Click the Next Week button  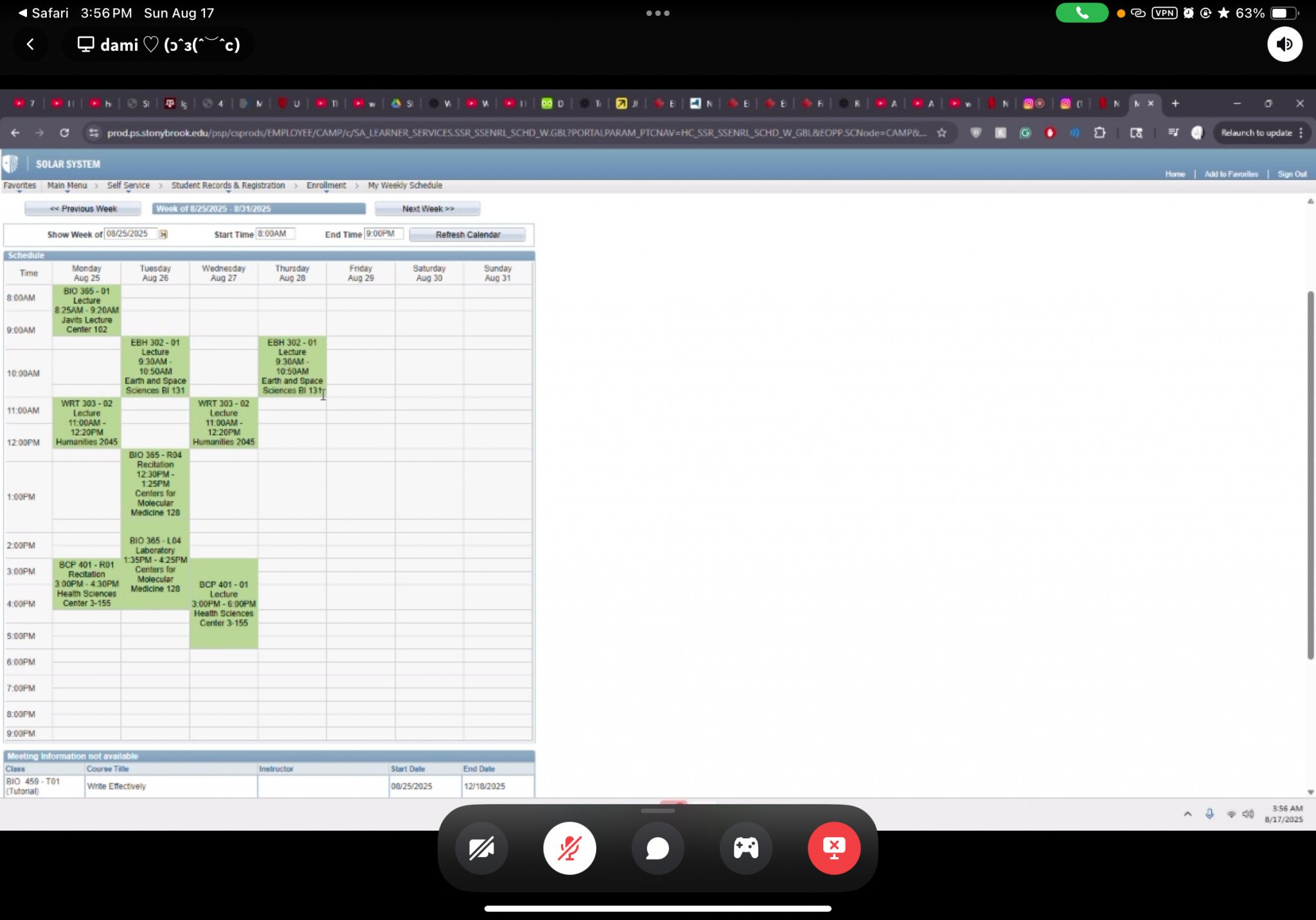[427, 209]
